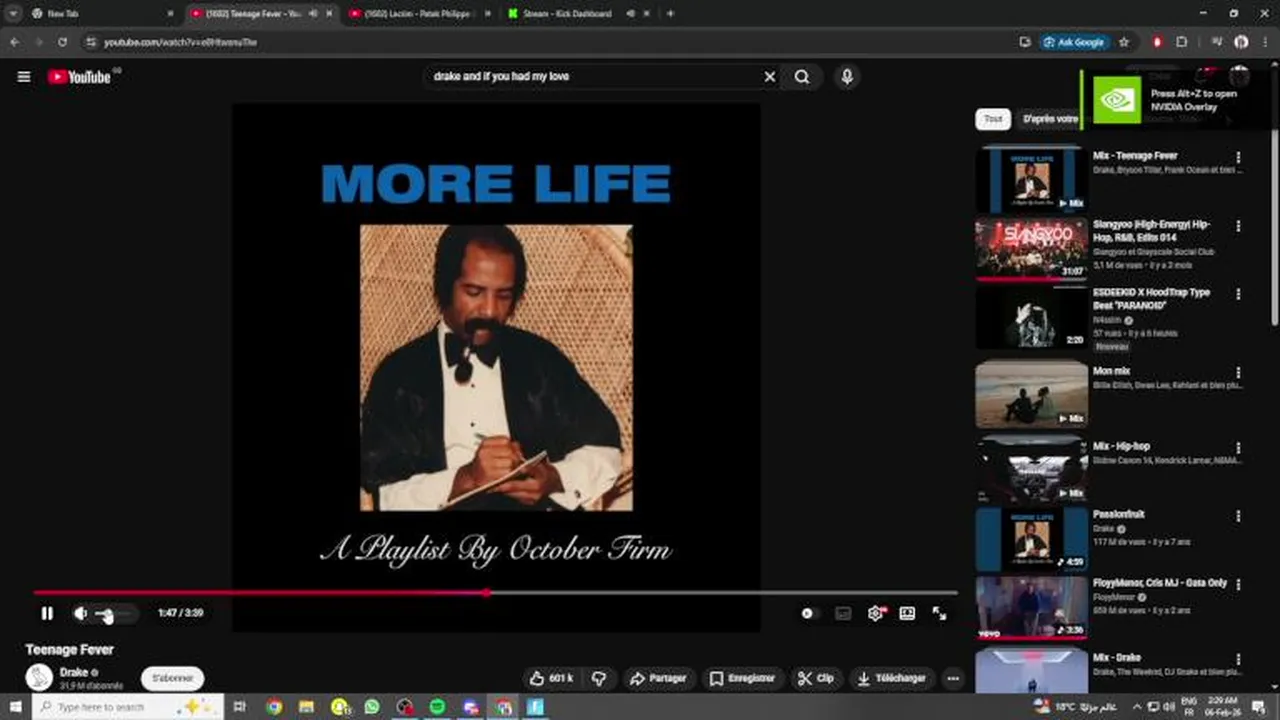Clear the search box with the X
Image resolution: width=1280 pixels, height=720 pixels.
pos(770,77)
